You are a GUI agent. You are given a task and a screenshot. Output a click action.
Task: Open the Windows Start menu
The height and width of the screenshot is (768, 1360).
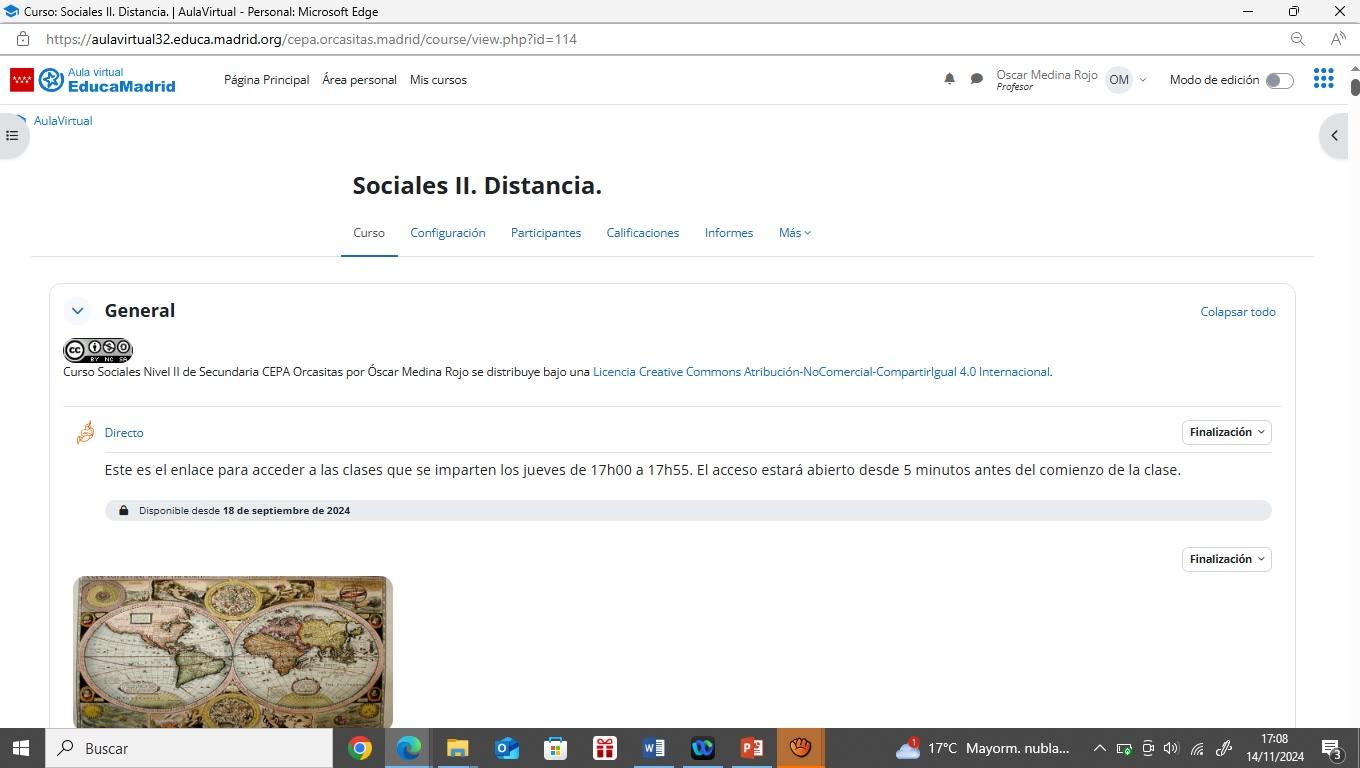[x=20, y=748]
